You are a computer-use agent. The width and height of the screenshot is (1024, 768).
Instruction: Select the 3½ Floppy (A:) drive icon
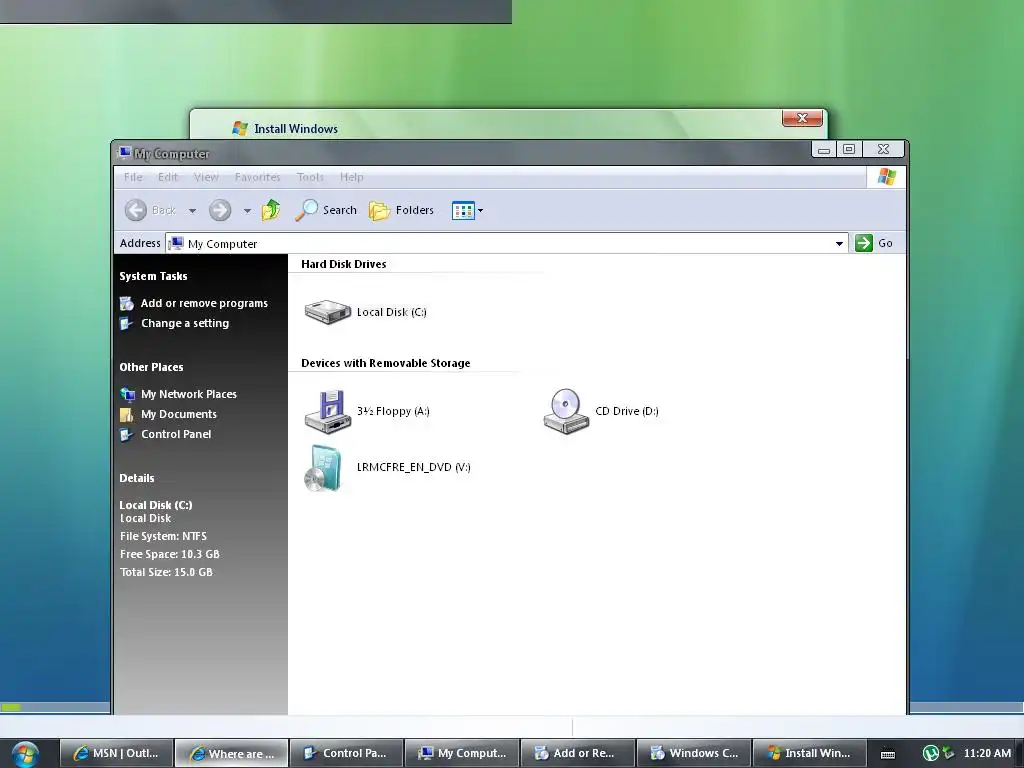(x=328, y=411)
